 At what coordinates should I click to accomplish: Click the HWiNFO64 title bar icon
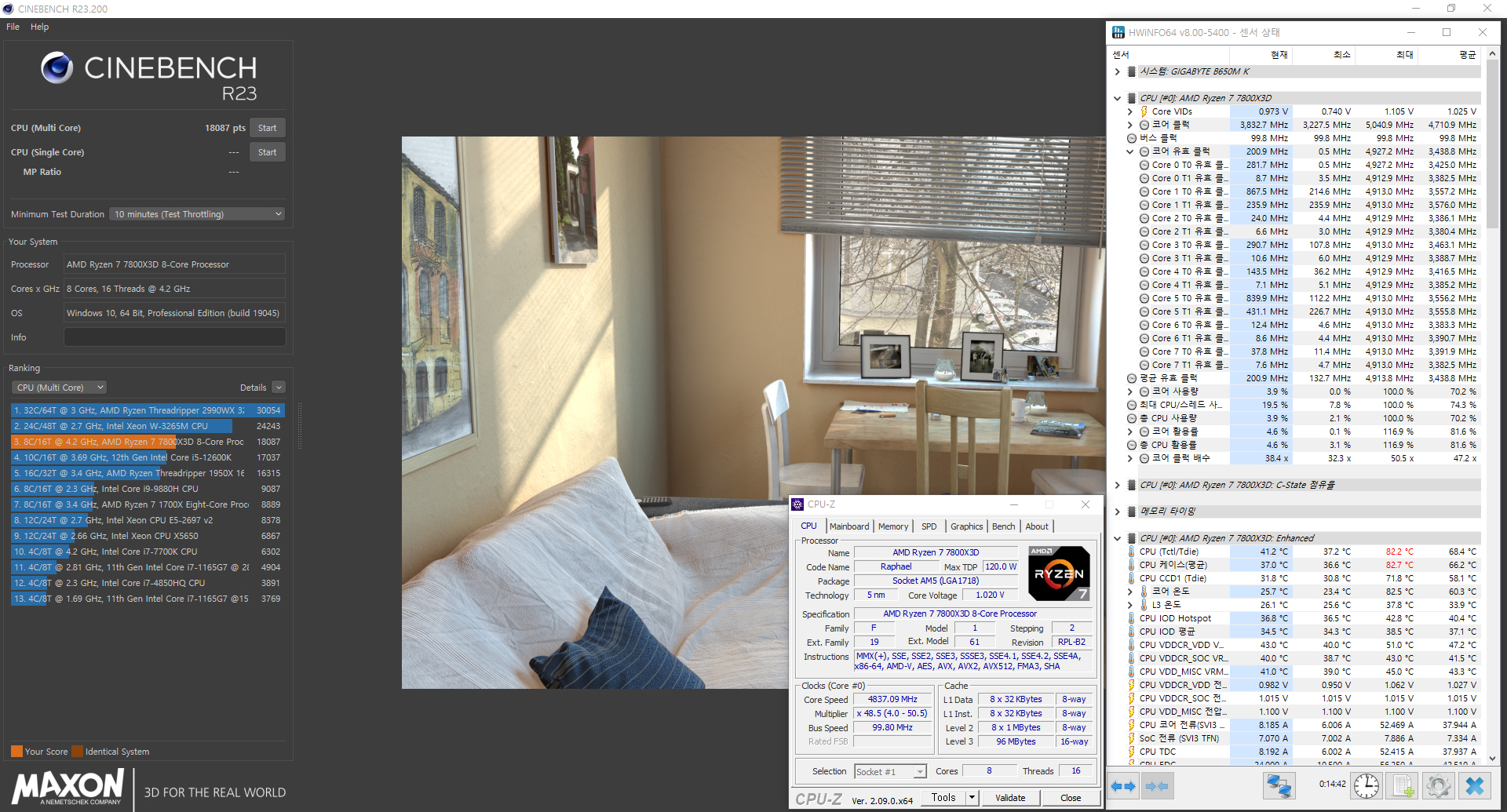pos(1118,32)
